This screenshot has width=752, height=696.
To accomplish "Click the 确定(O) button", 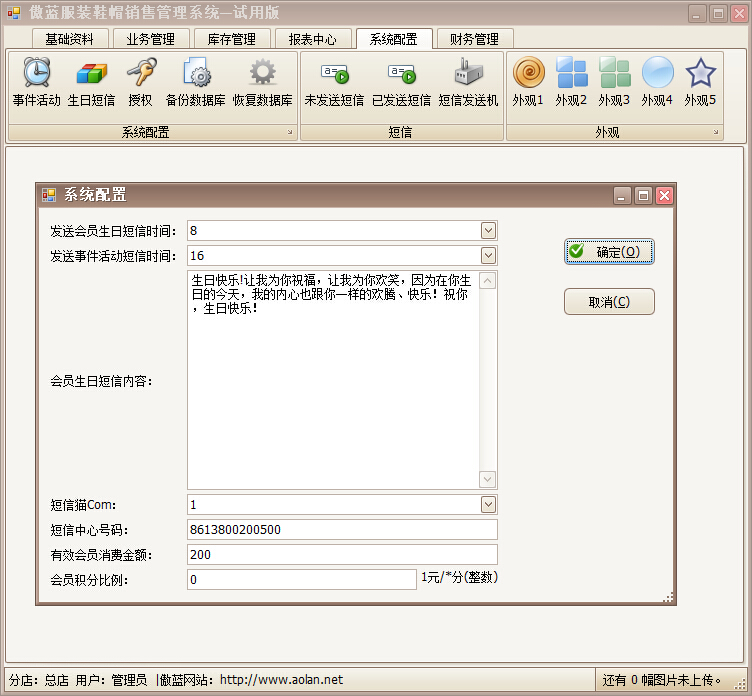I will point(609,252).
